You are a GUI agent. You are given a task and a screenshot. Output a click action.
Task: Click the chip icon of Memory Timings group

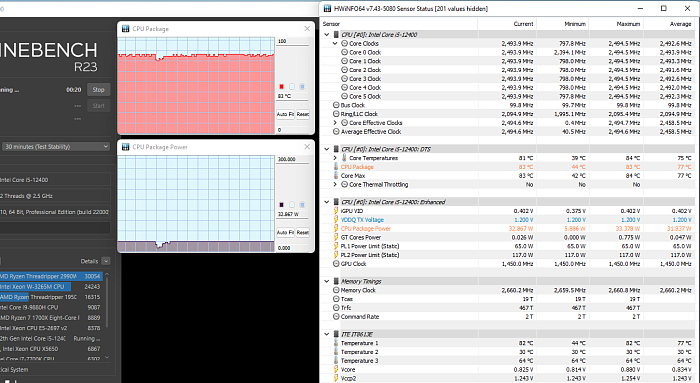(336, 281)
